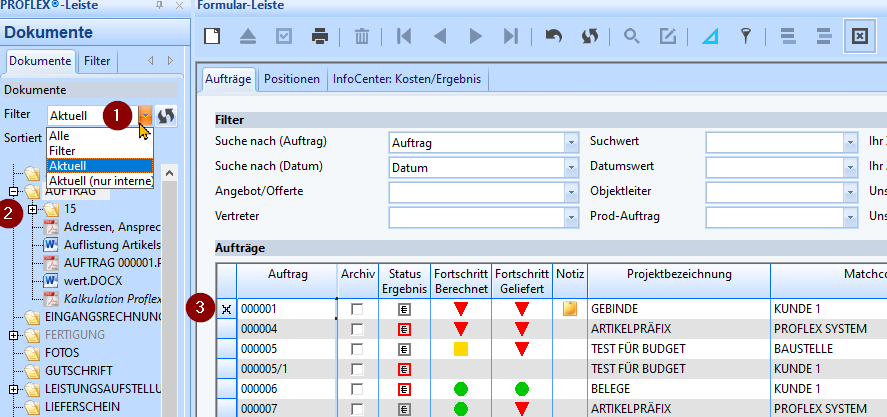Open the InfoCenter: Kosten/Ergebnis tab
Viewport: 887px width, 417px height.
click(x=406, y=79)
